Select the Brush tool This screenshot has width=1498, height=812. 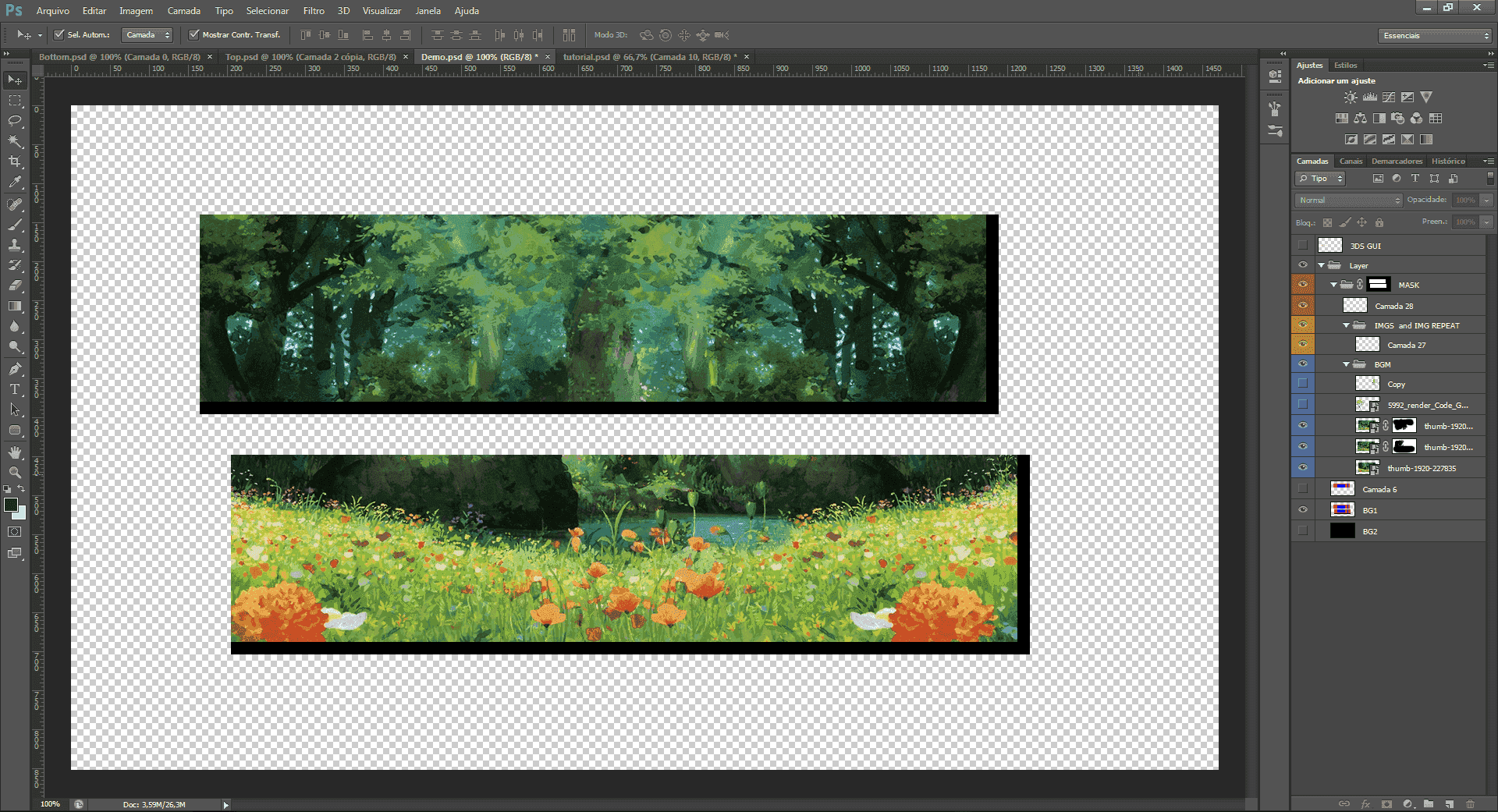pyautogui.click(x=15, y=225)
